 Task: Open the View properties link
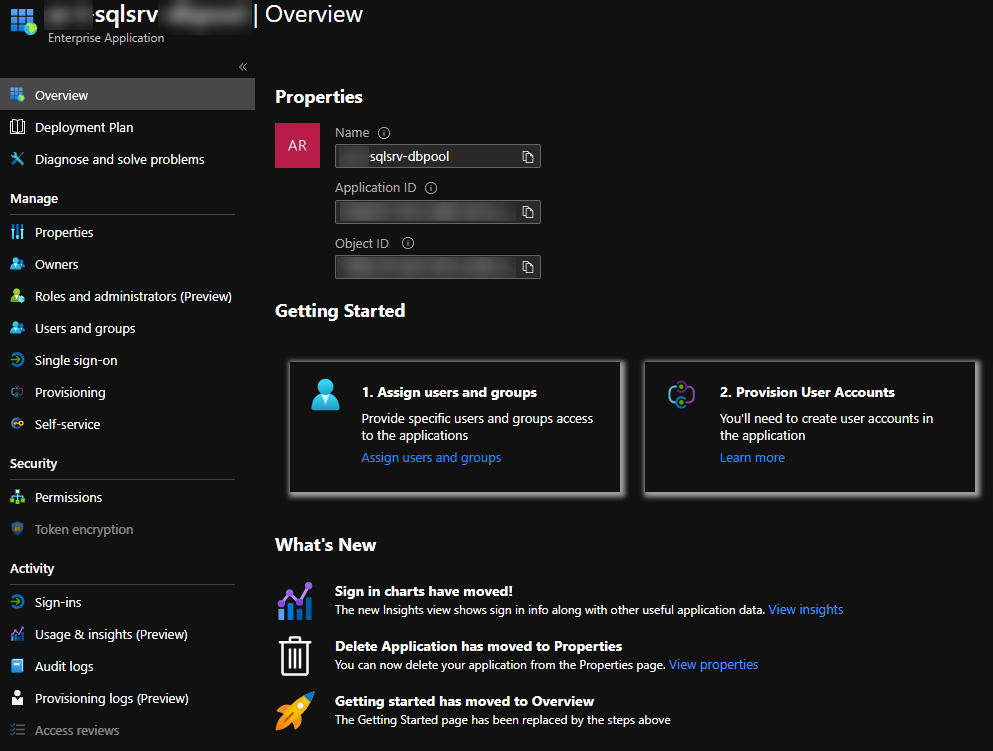[x=713, y=664]
